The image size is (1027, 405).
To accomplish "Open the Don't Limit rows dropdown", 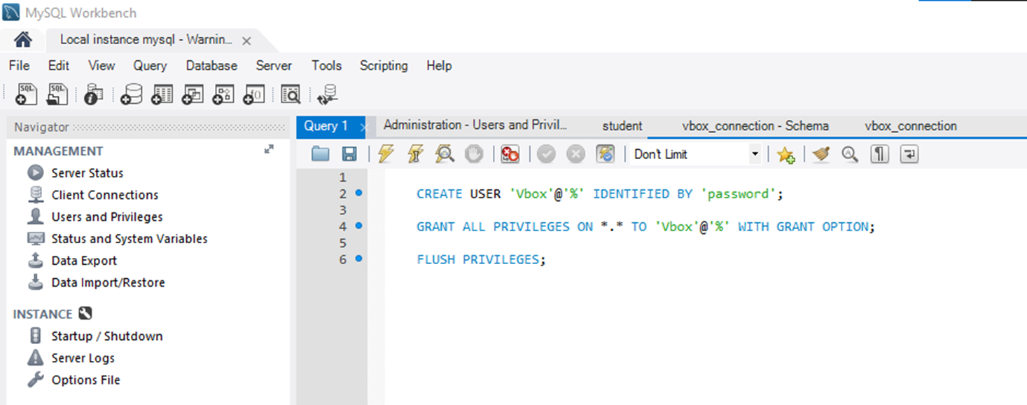I will (755, 155).
